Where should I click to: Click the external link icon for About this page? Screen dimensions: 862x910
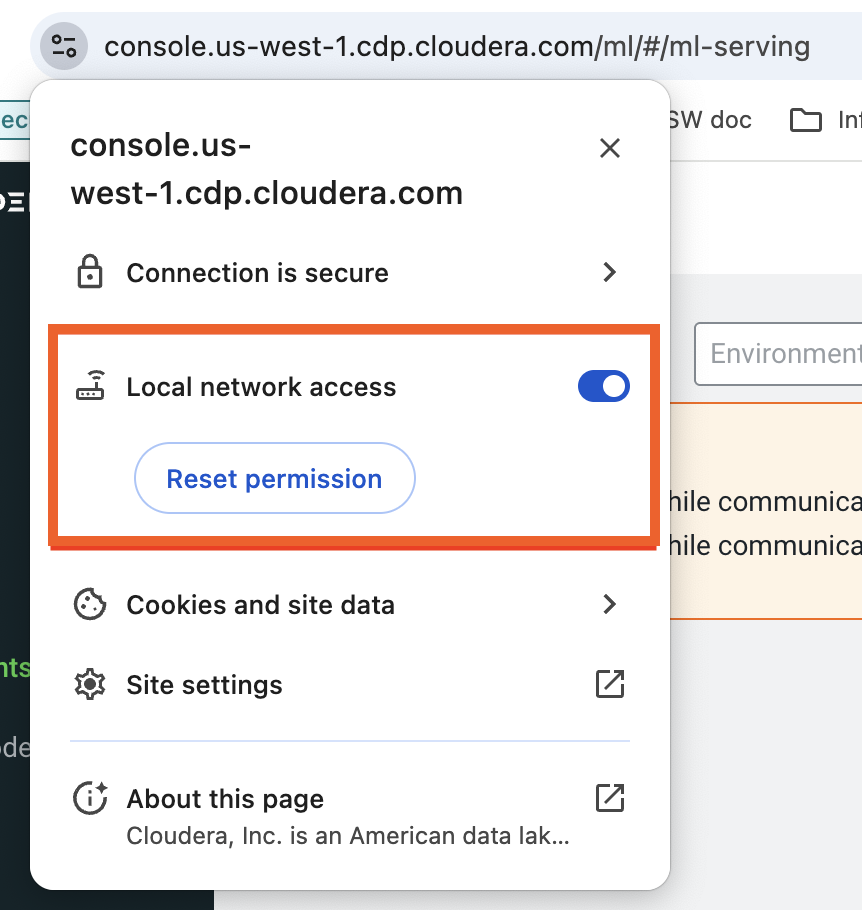(609, 799)
